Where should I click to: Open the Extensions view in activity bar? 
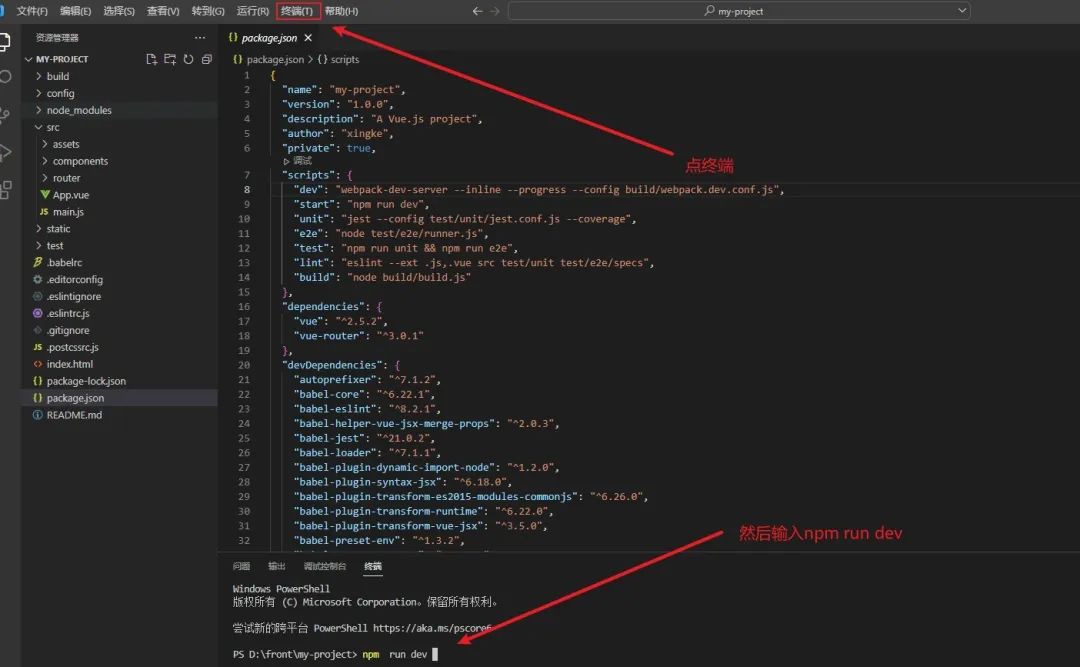coord(4,189)
